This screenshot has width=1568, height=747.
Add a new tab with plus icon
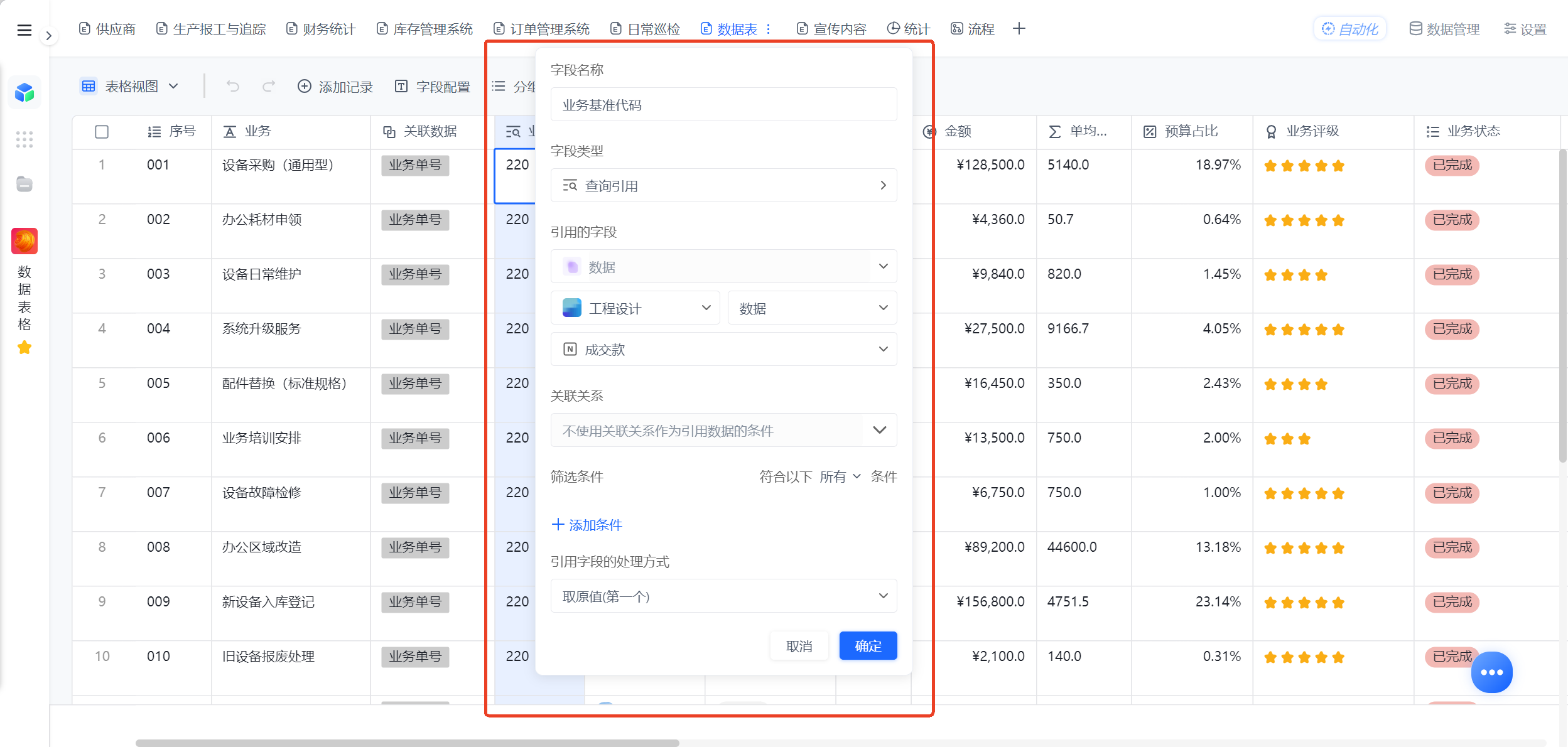1019,29
